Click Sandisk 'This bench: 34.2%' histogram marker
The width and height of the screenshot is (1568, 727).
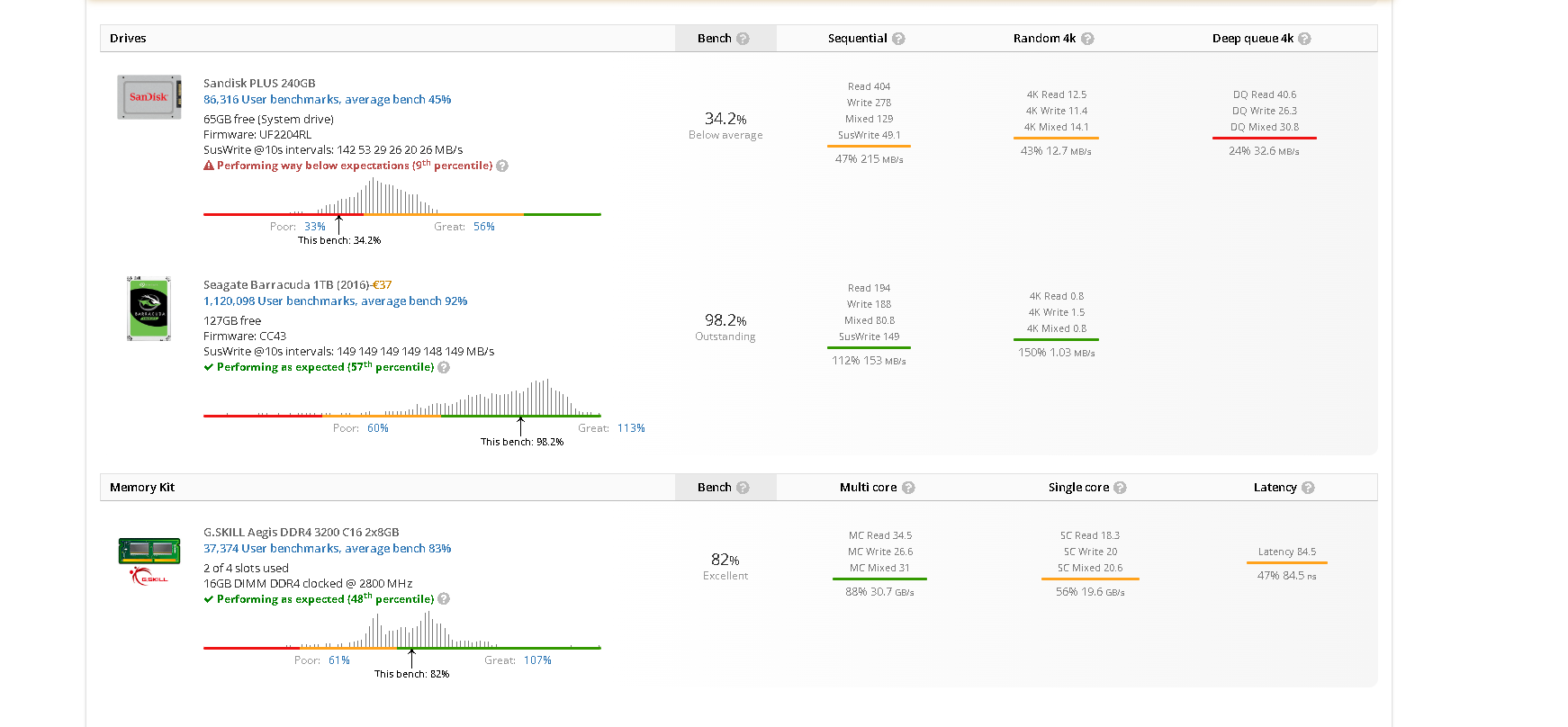pyautogui.click(x=339, y=240)
